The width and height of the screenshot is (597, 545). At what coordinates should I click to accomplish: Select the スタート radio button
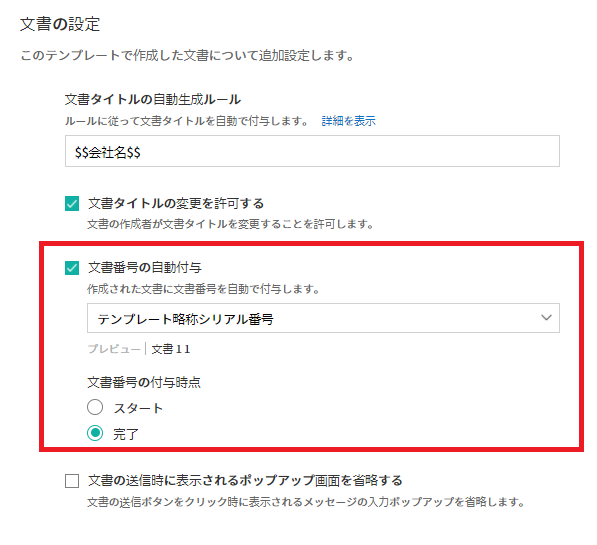point(95,407)
